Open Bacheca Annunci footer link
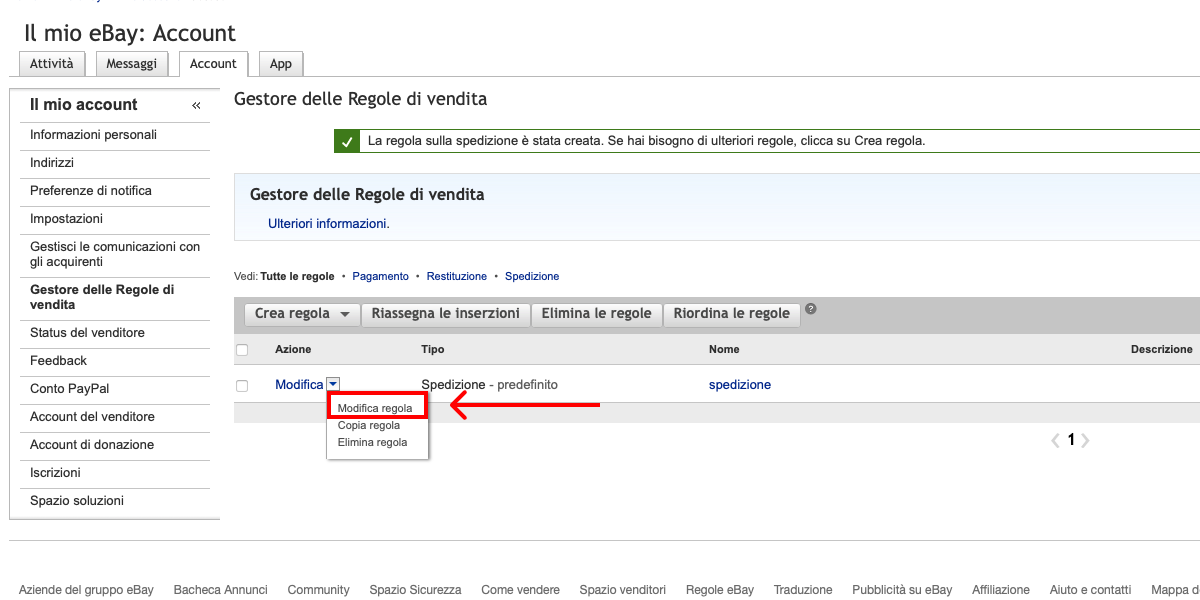The height and width of the screenshot is (600, 1200). pyautogui.click(x=221, y=590)
